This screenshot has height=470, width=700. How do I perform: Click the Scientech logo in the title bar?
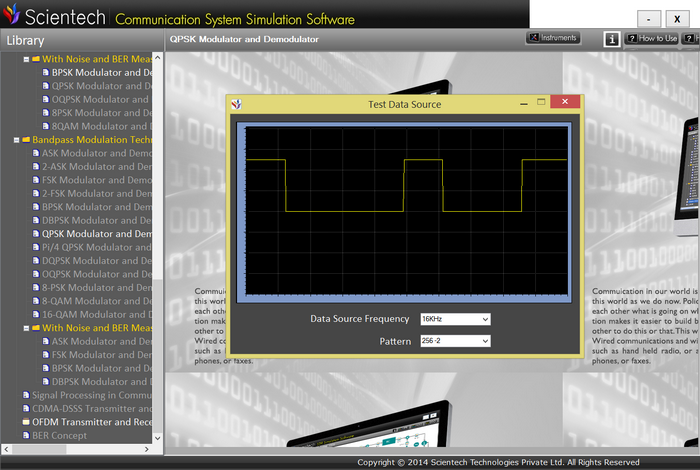(12, 13)
